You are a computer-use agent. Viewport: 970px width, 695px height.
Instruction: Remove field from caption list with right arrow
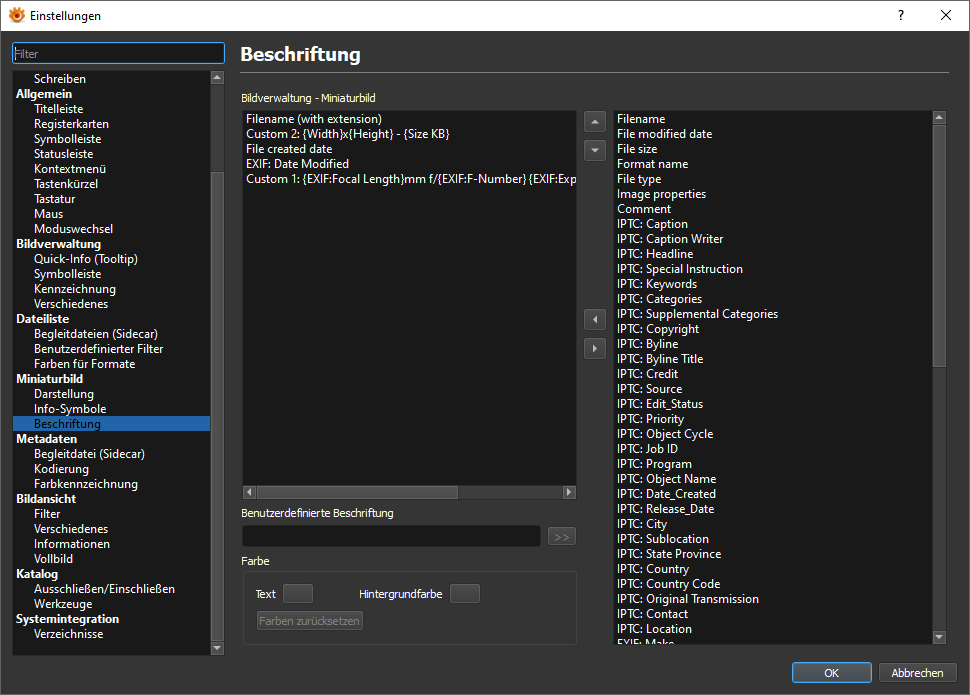(x=594, y=348)
